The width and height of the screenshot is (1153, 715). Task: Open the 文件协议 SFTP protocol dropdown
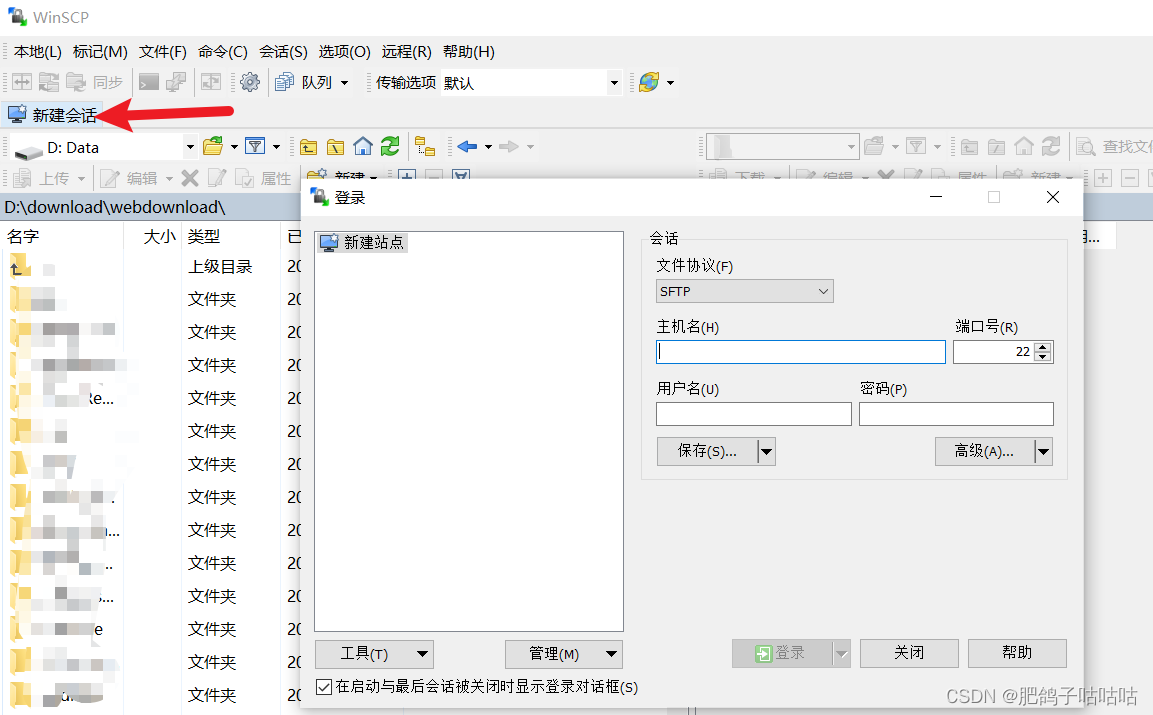[744, 291]
